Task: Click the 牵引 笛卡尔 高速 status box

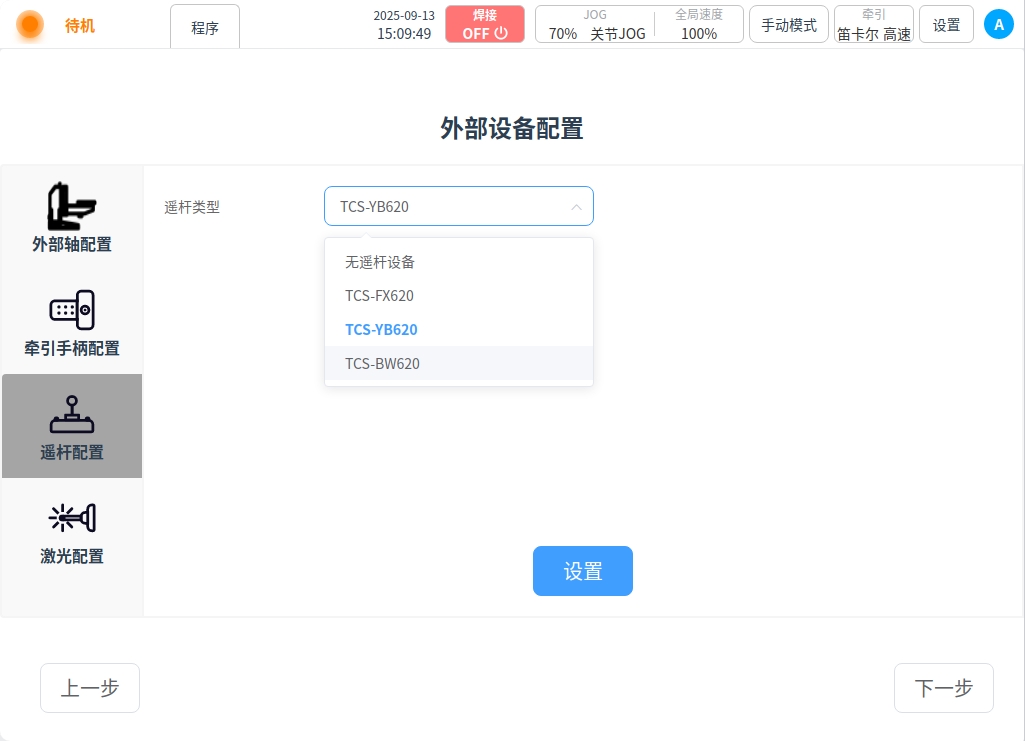Action: [873, 25]
